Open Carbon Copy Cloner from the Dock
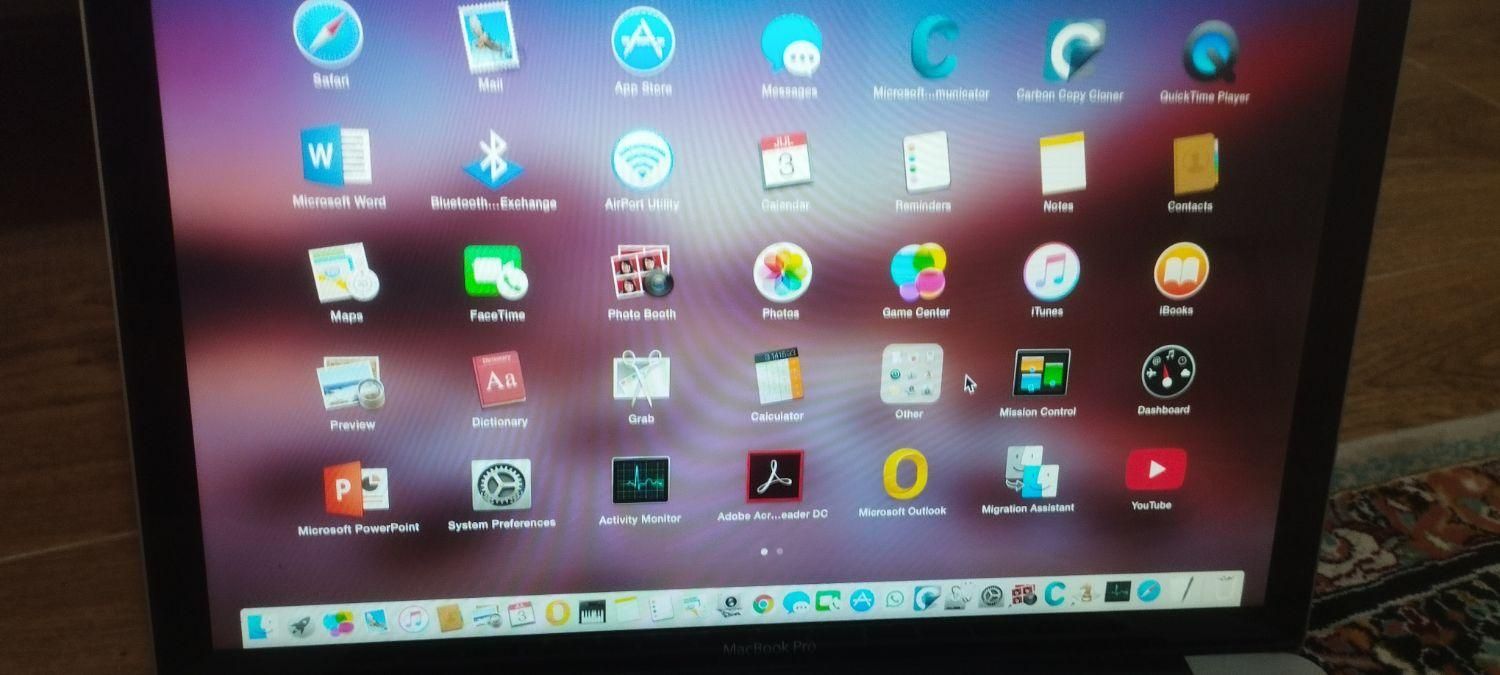This screenshot has height=675, width=1500. (x=927, y=598)
